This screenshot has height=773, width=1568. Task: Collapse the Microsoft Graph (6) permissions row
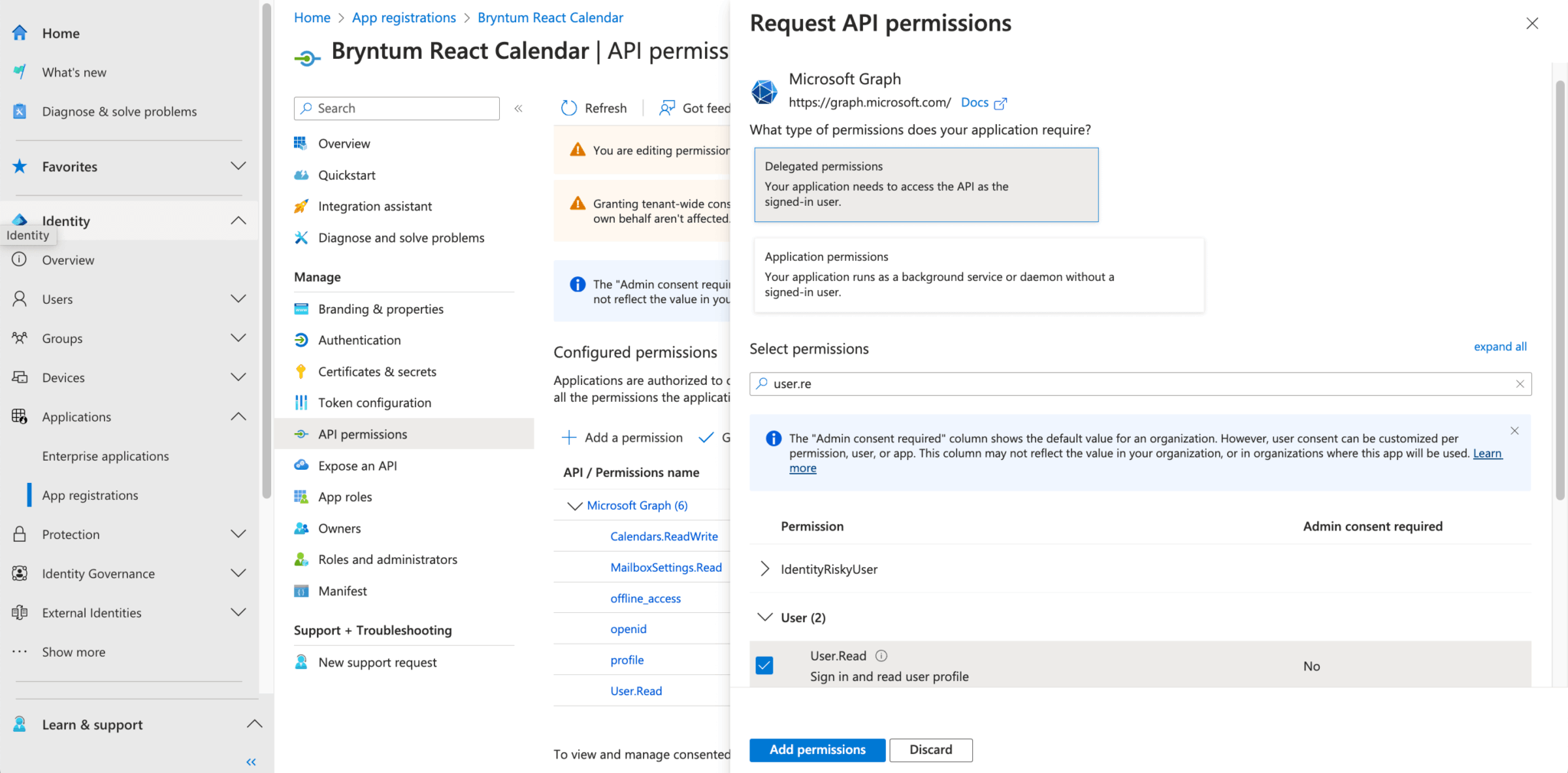(x=574, y=506)
